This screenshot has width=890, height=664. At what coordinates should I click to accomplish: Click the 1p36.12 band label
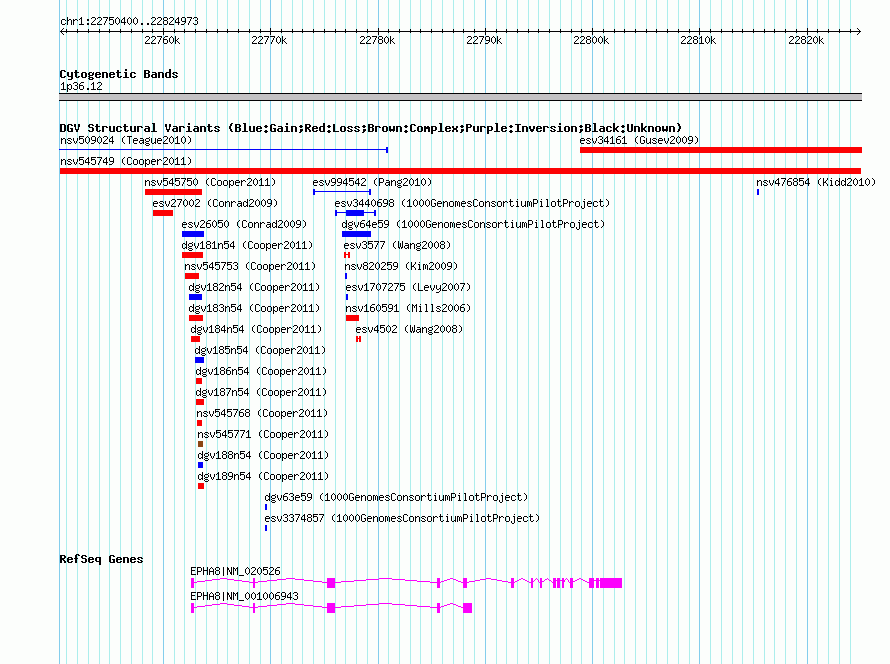pos(81,86)
